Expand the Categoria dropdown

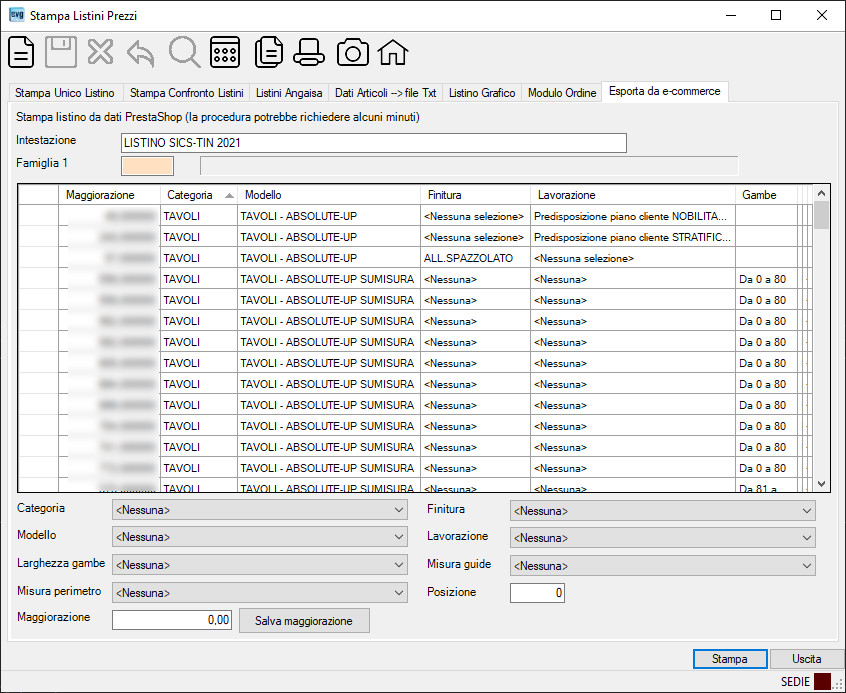tap(260, 510)
